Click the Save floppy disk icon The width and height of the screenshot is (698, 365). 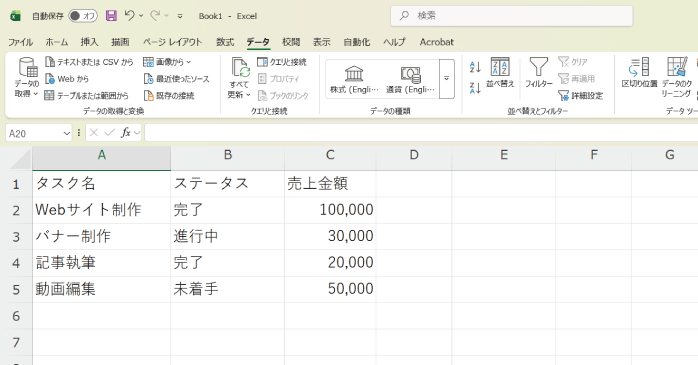(x=111, y=16)
